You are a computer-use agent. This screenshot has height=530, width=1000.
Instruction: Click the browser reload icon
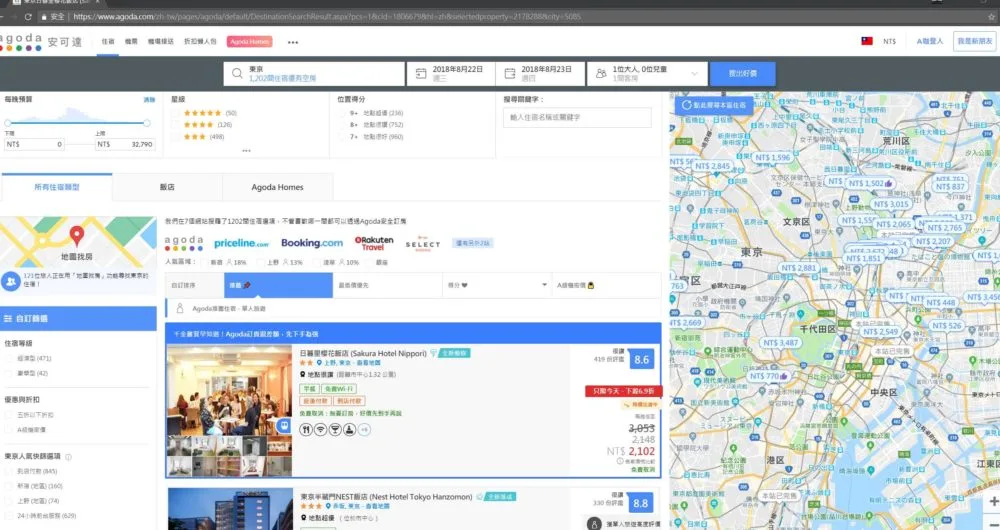pos(28,17)
